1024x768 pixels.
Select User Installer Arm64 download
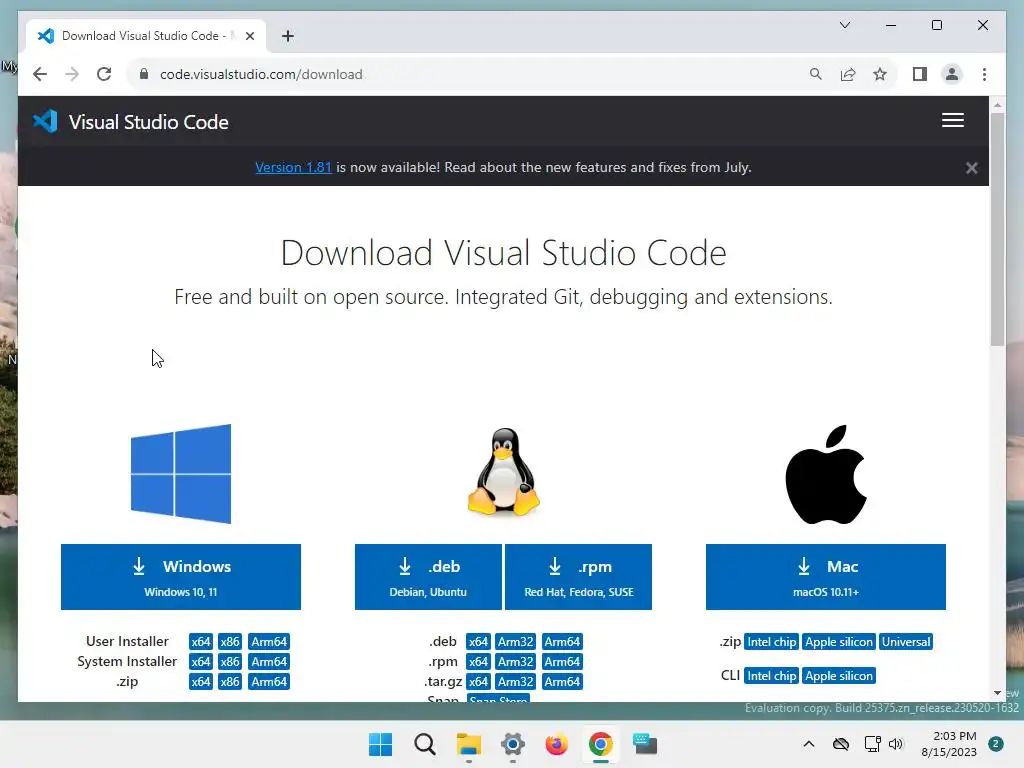pyautogui.click(x=269, y=641)
